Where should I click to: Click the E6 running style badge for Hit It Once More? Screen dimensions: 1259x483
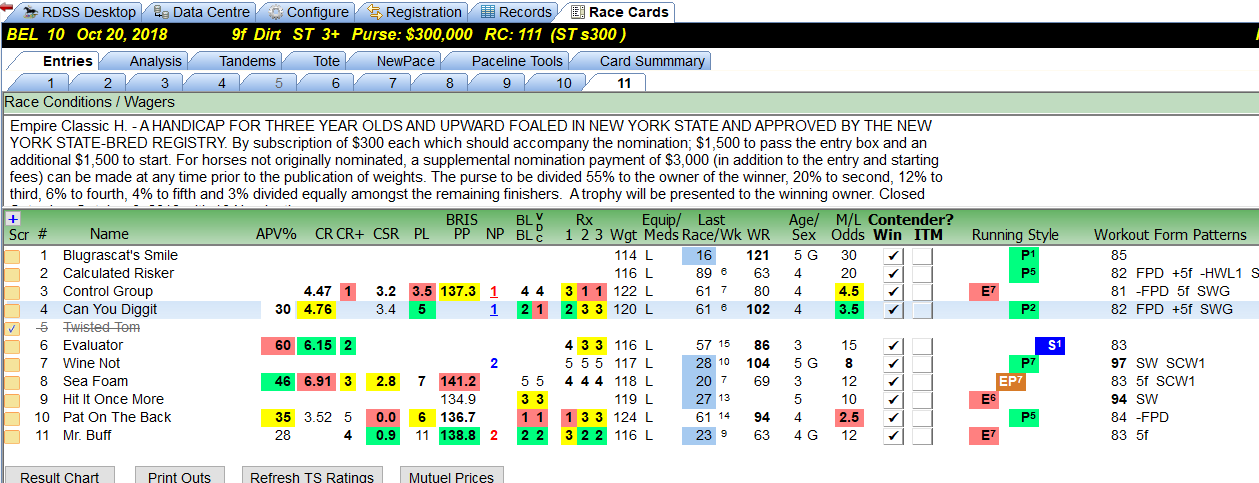point(984,399)
